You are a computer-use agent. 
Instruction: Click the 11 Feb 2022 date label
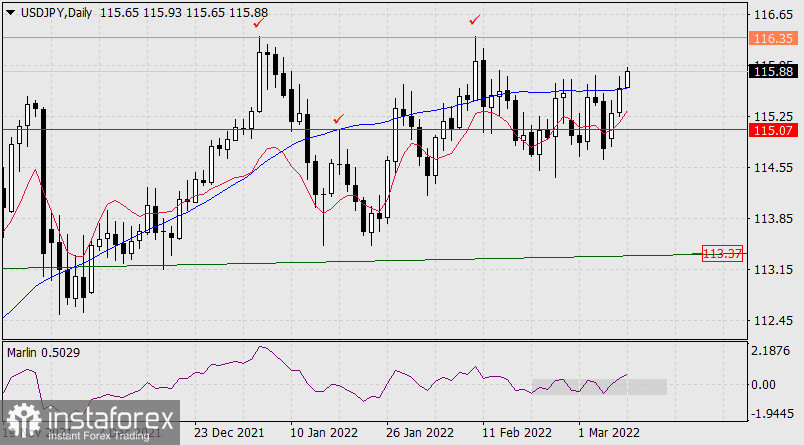(516, 434)
